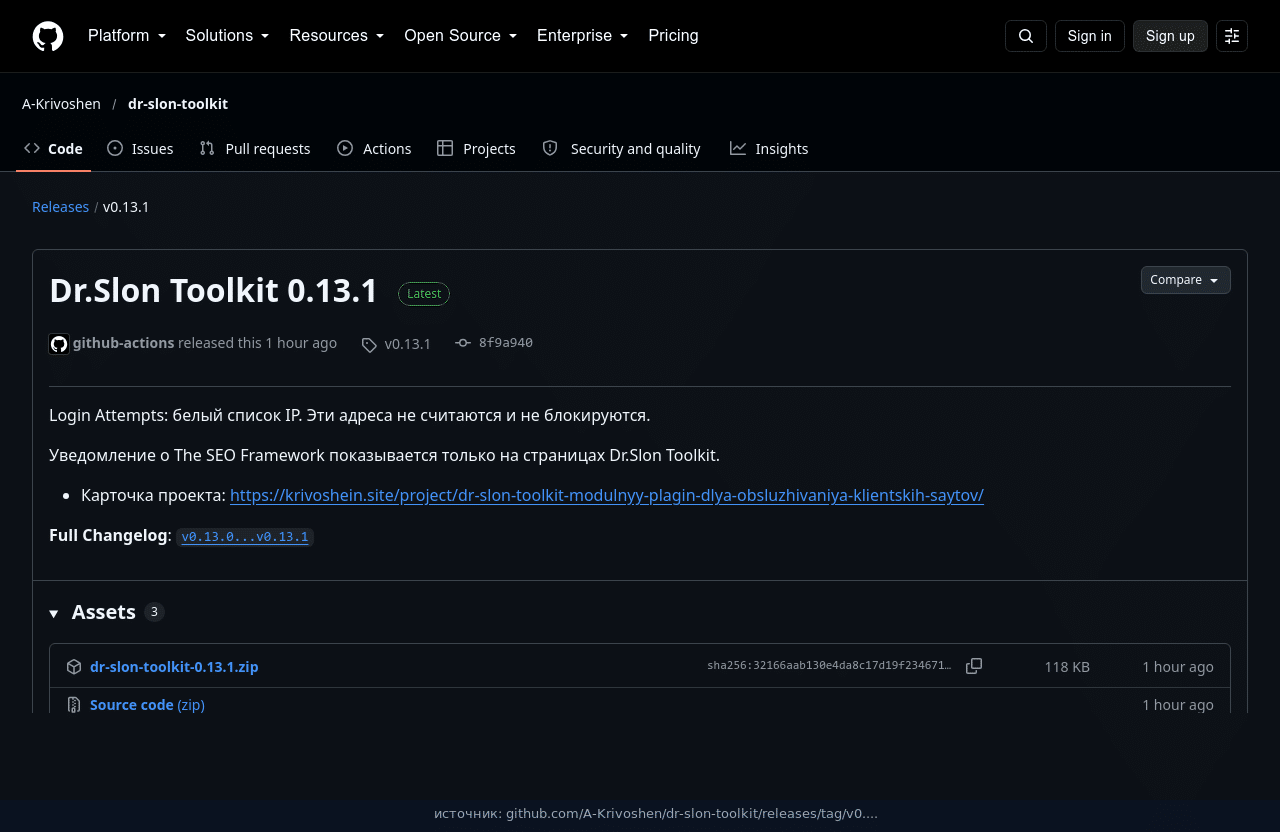Image resolution: width=1280 pixels, height=832 pixels.
Task: Click the github-actions avatar icon
Action: 59,344
